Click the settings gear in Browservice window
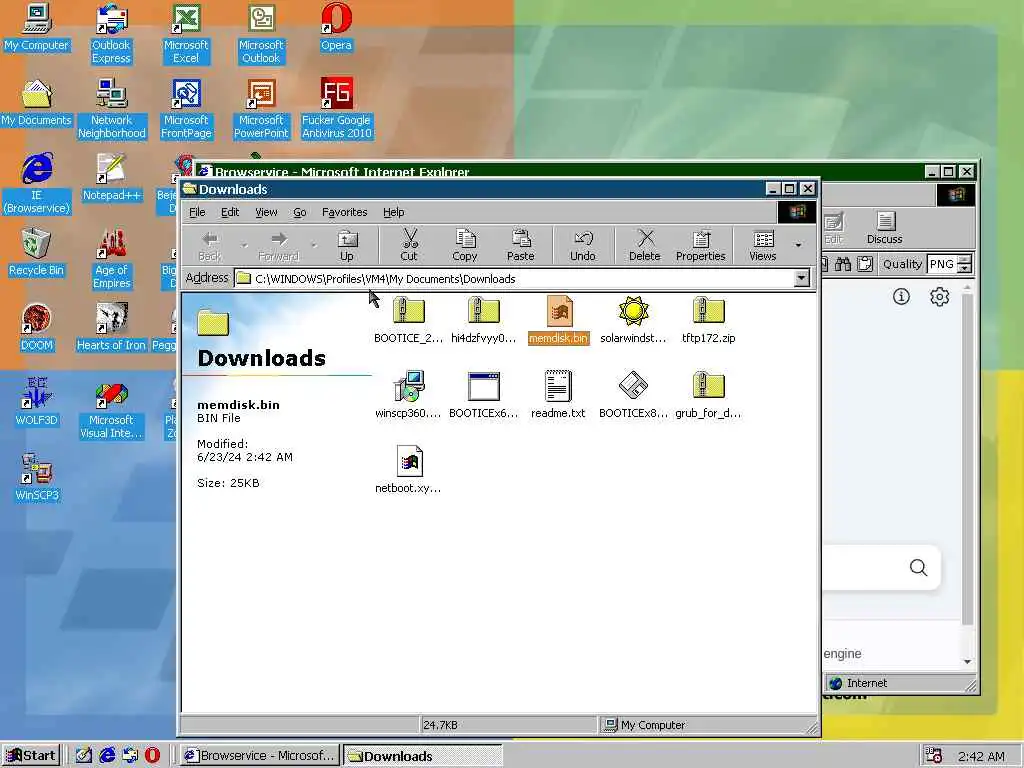The width and height of the screenshot is (1024, 768). coord(939,297)
